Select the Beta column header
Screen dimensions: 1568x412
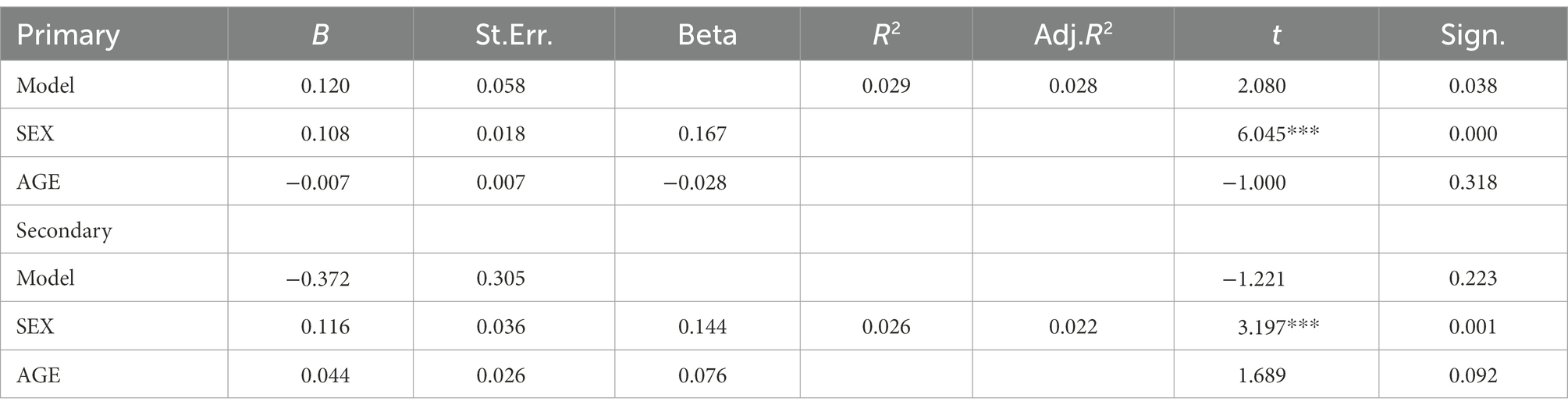click(x=707, y=35)
